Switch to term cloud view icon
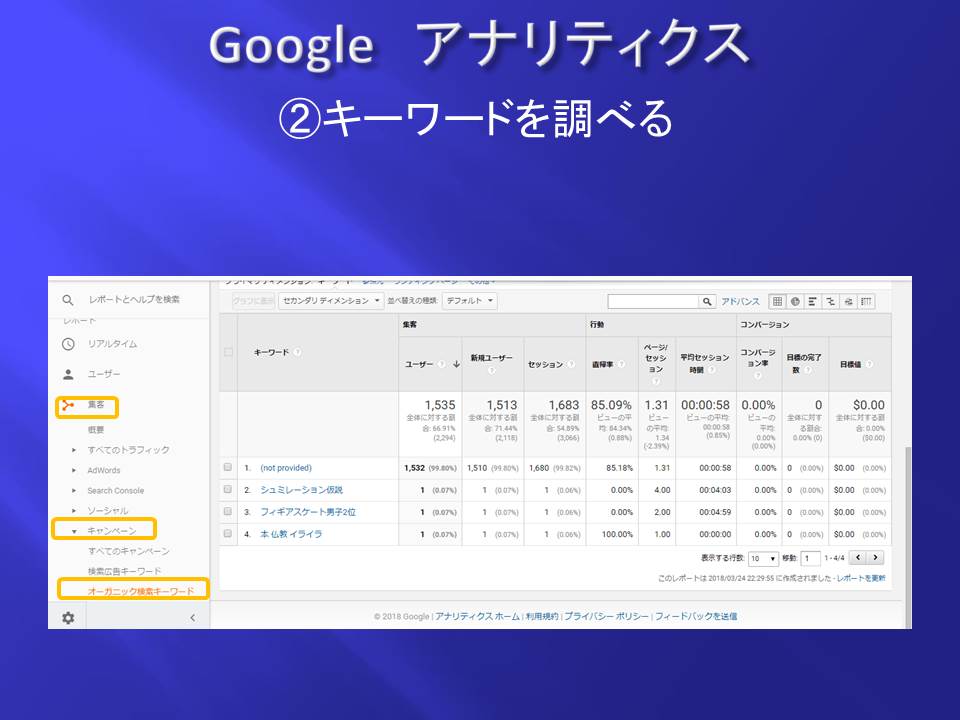 click(x=848, y=301)
